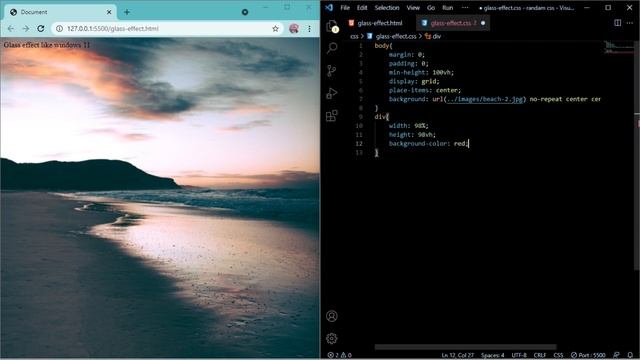Select the Document tab in Chrome
Image resolution: width=640 pixels, height=360 pixels.
[61, 12]
